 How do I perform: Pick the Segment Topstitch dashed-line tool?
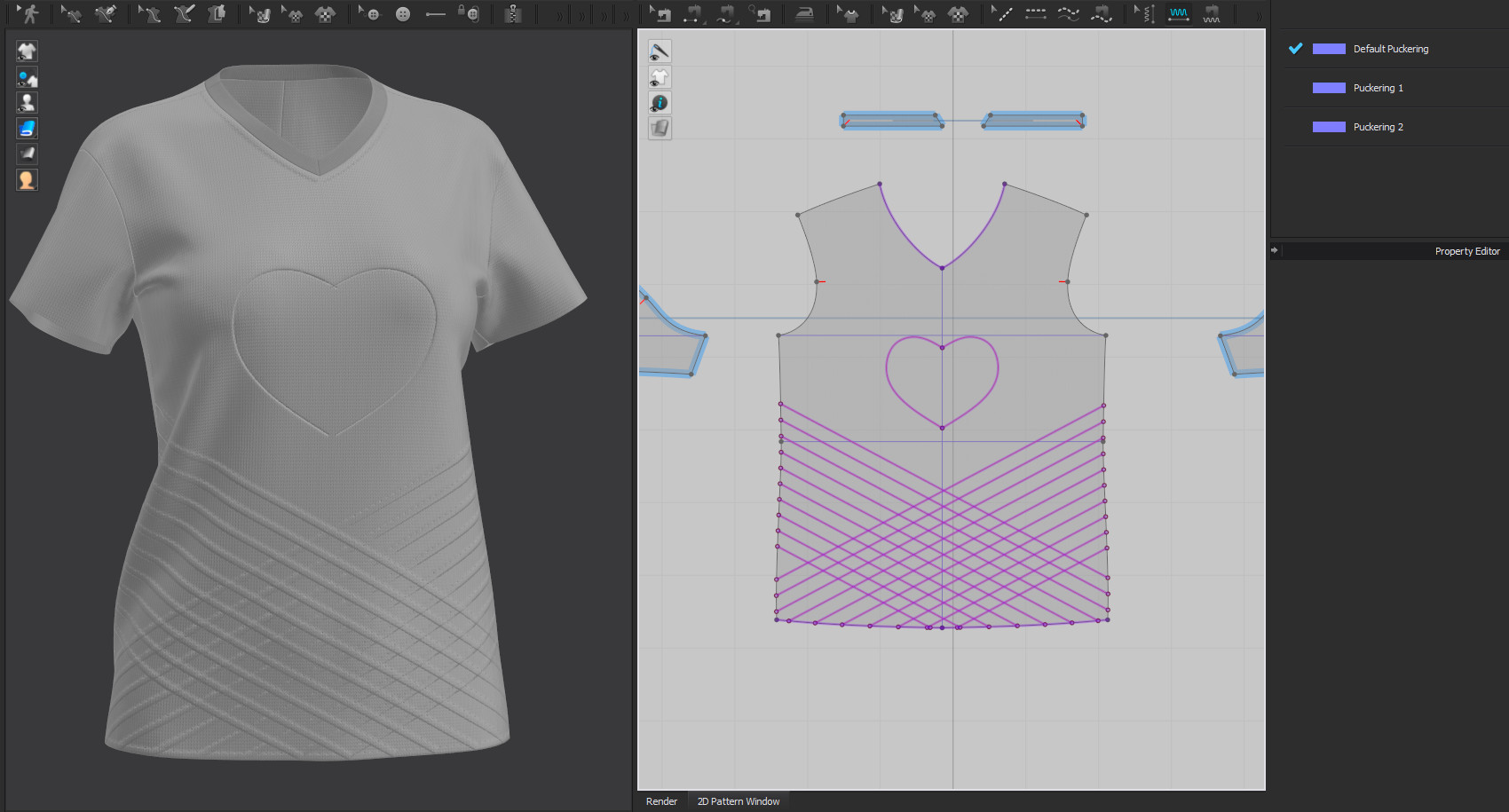coord(1035,13)
